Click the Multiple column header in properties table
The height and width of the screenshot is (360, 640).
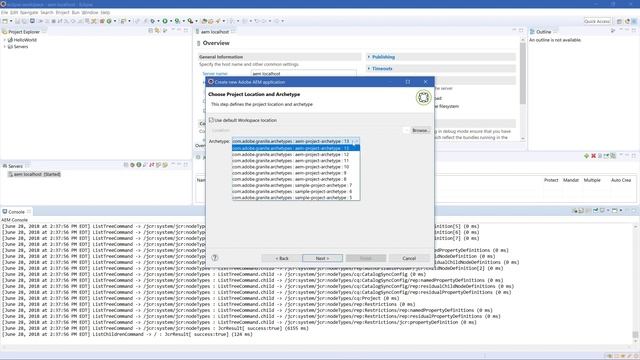coord(592,180)
